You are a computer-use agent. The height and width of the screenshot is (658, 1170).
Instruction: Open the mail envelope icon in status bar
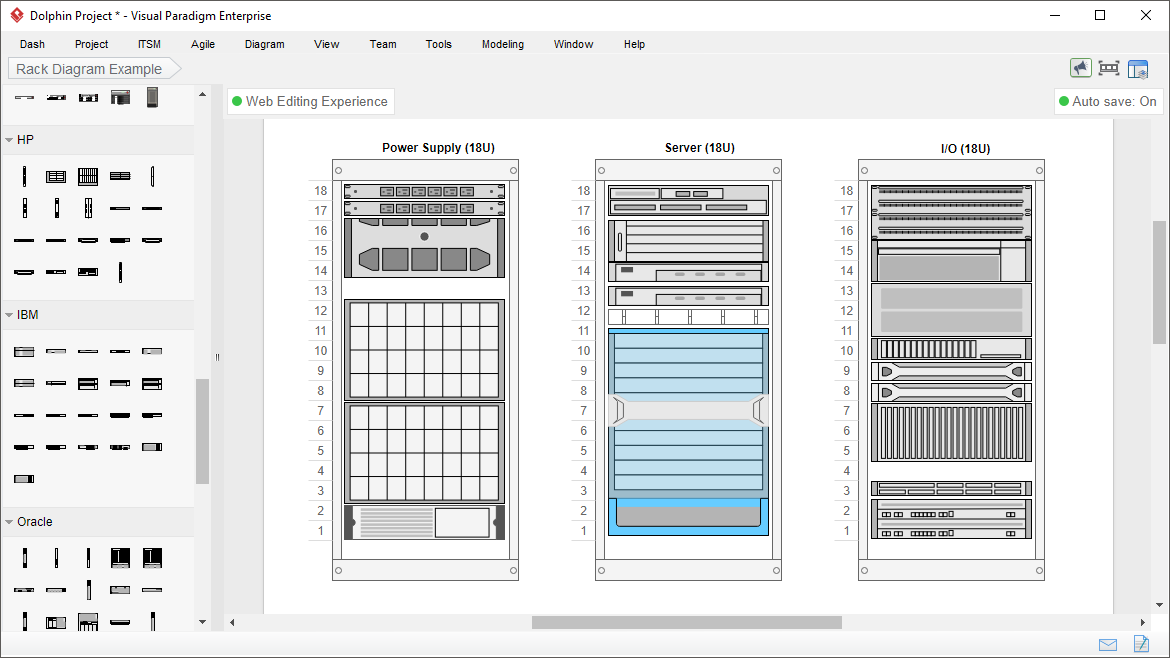[1108, 645]
